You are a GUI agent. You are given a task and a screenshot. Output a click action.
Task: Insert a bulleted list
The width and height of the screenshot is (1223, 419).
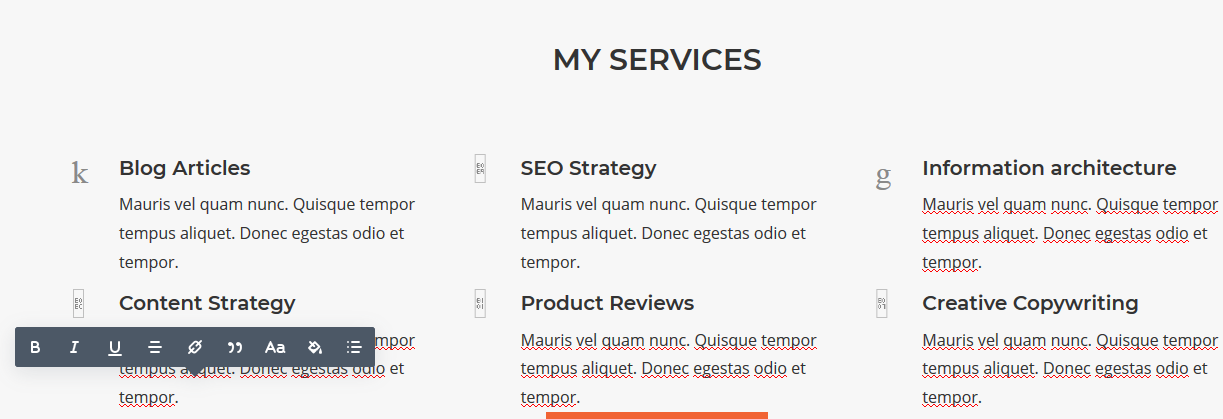354,348
